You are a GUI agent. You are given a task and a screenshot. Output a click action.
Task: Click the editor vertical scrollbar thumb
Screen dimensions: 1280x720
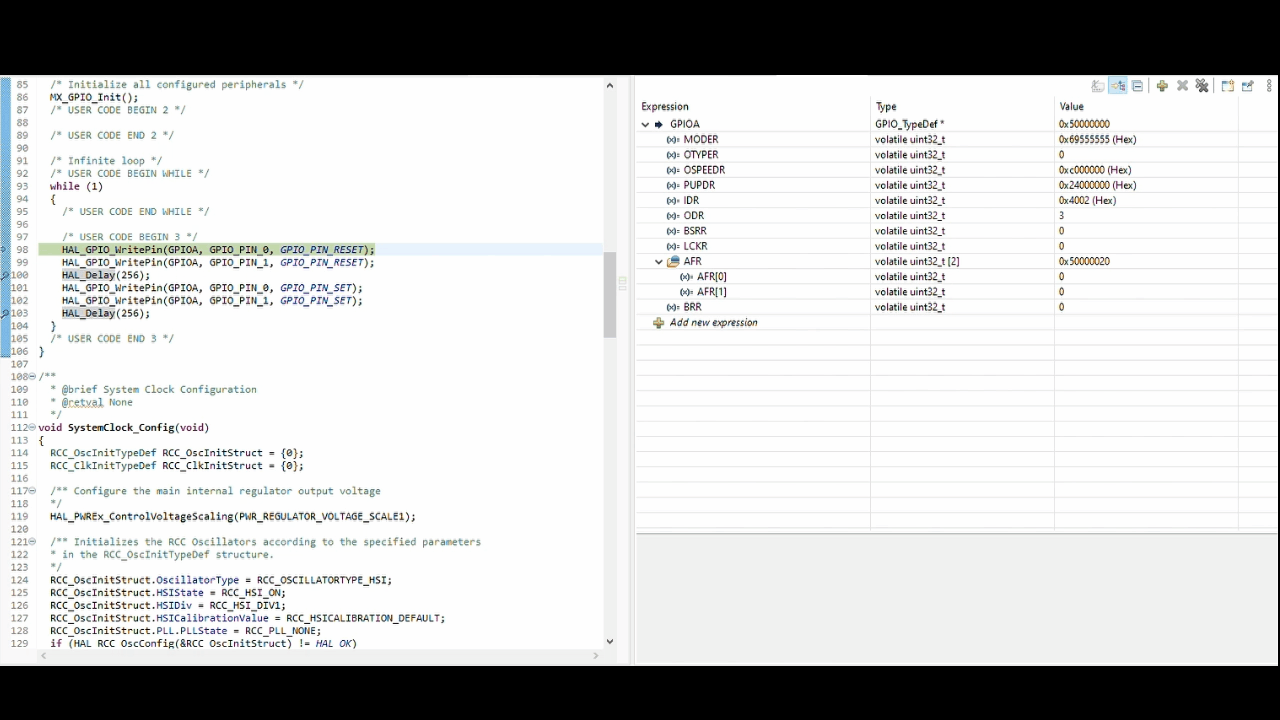[610, 295]
